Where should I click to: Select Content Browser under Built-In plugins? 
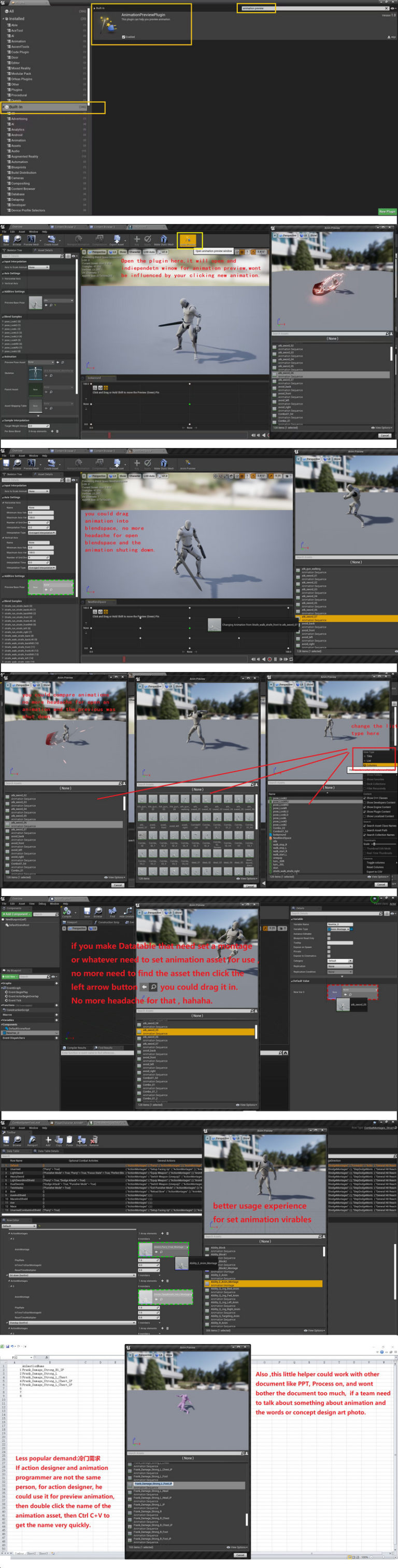click(23, 189)
